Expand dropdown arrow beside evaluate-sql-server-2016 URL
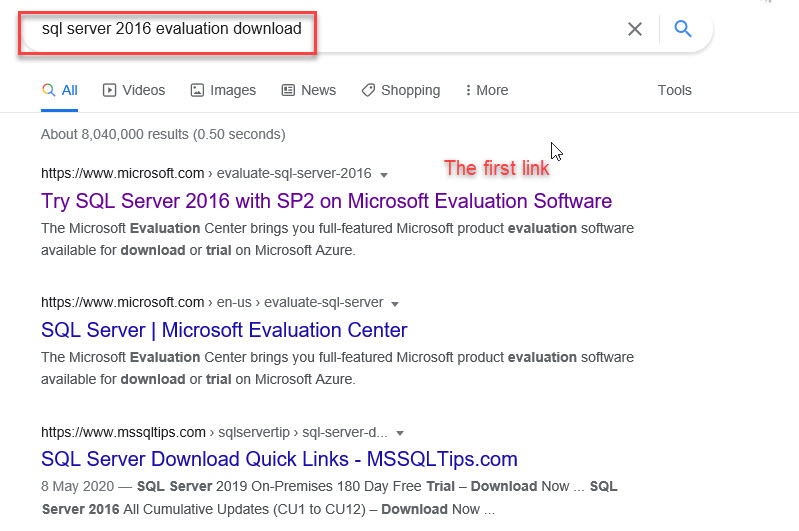 pos(384,175)
